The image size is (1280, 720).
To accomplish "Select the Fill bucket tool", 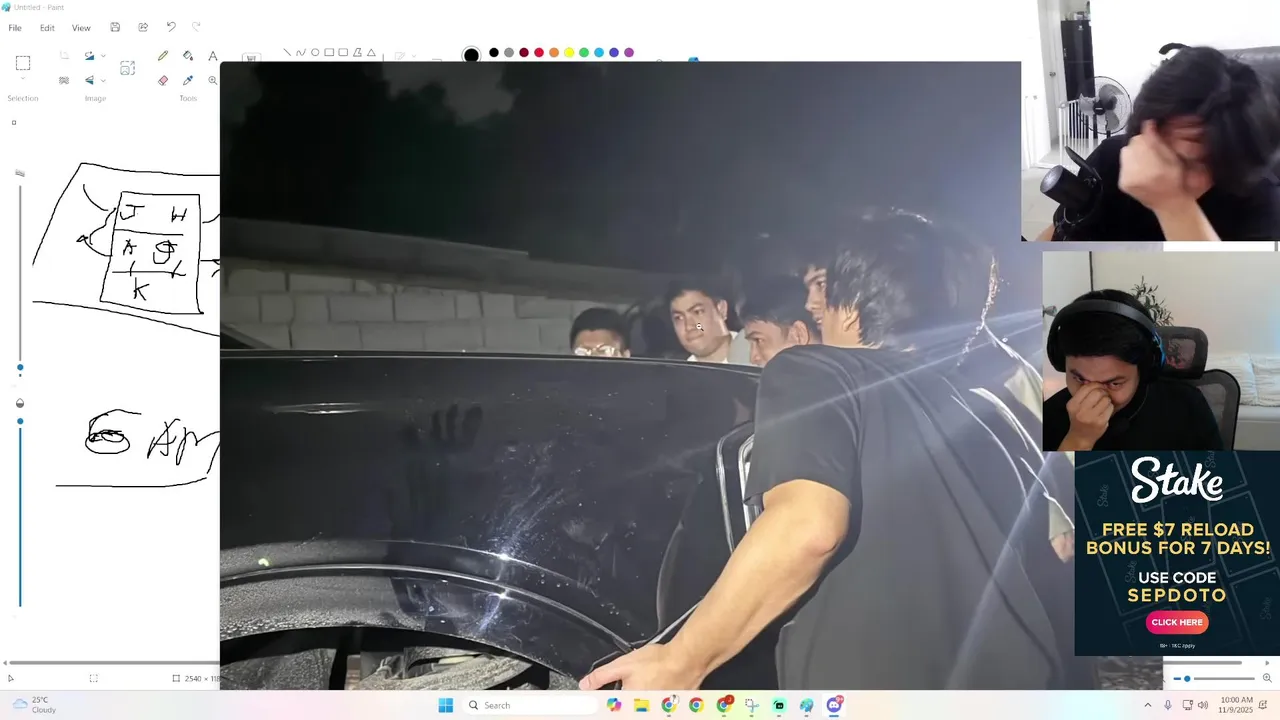I will click(x=188, y=56).
